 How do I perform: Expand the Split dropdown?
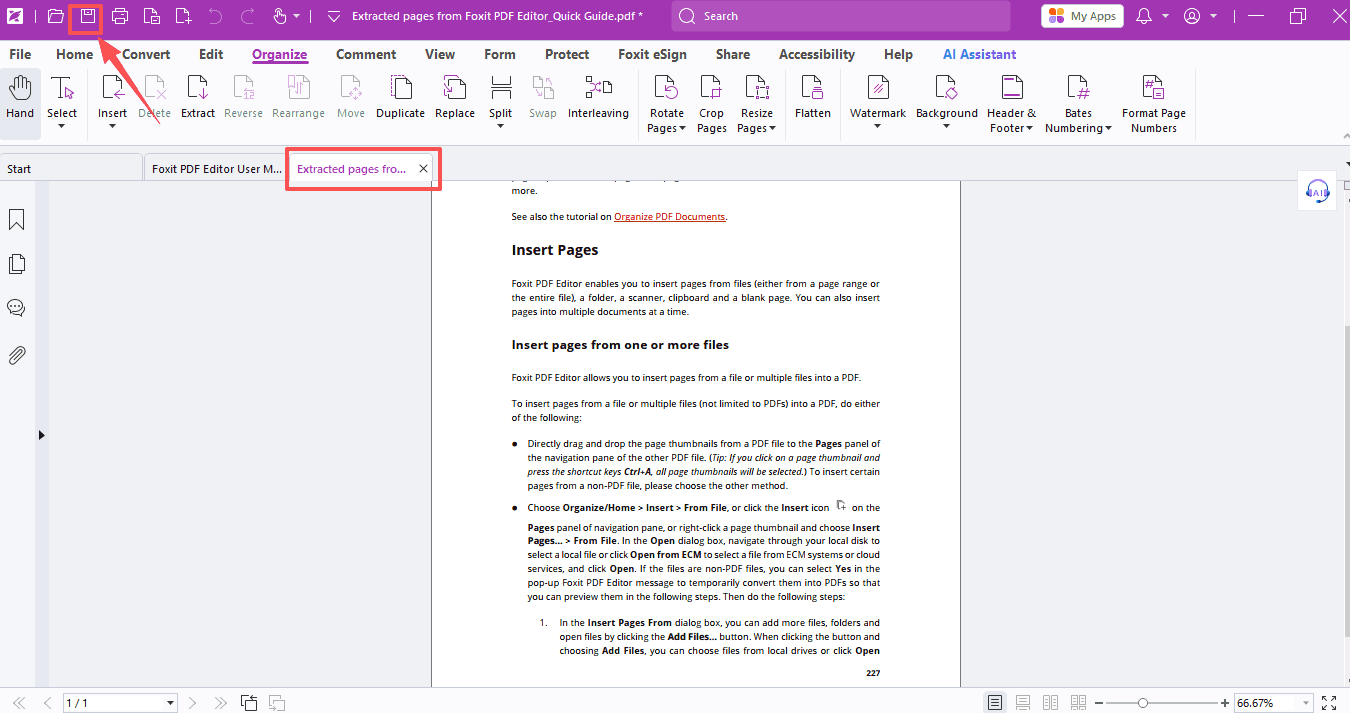coord(501,127)
